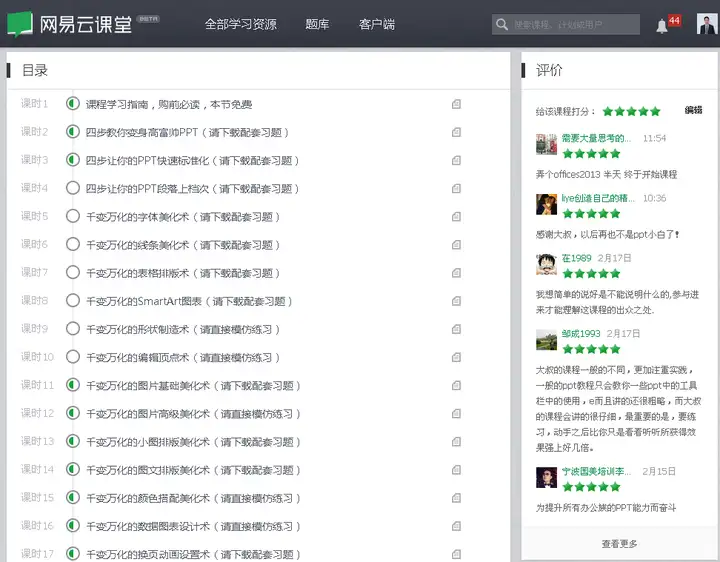720x562 pixels.
Task: Open lesson 千变万化的图片基础美化术
Action: click(x=193, y=386)
